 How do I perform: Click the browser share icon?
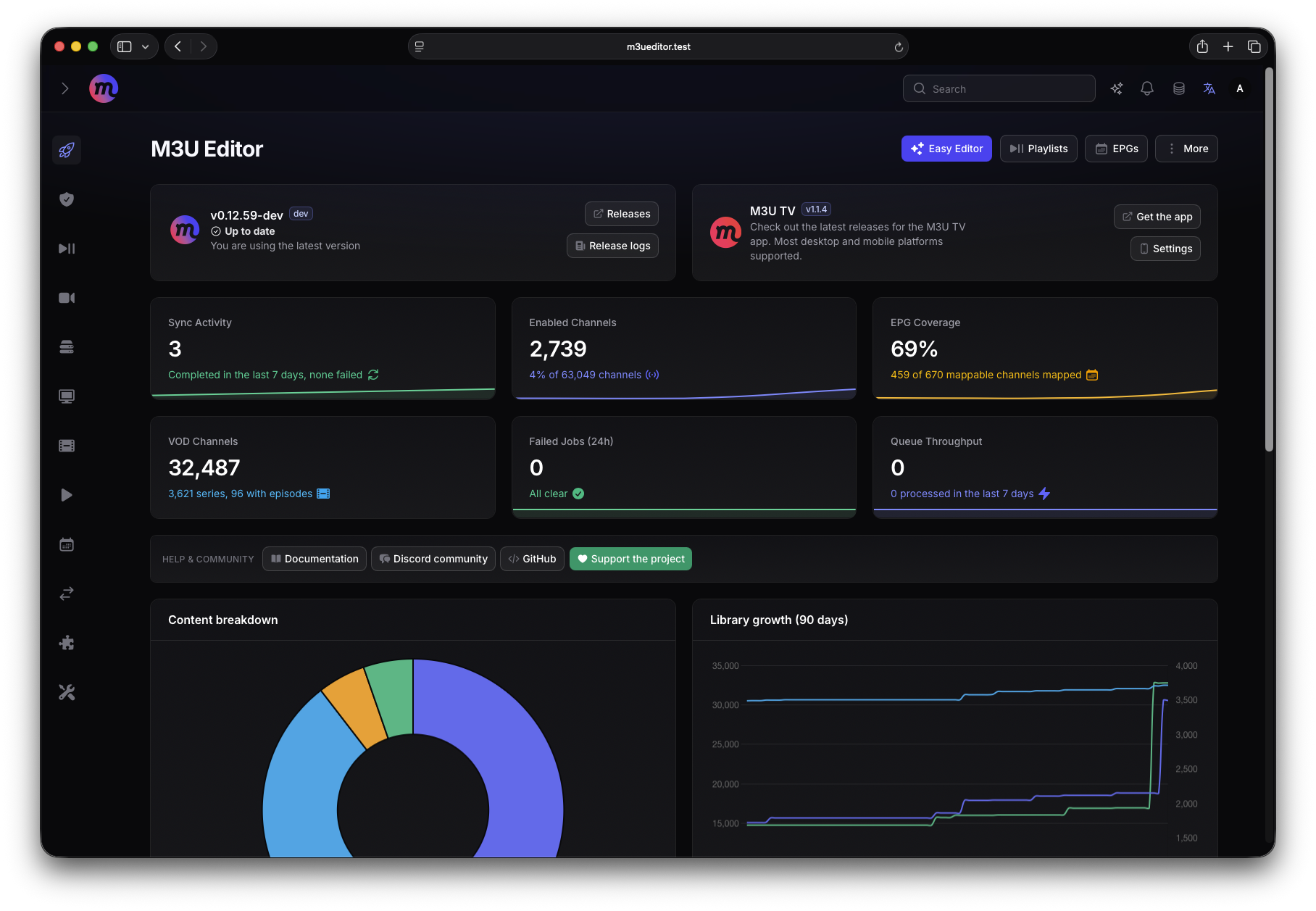[x=1202, y=46]
